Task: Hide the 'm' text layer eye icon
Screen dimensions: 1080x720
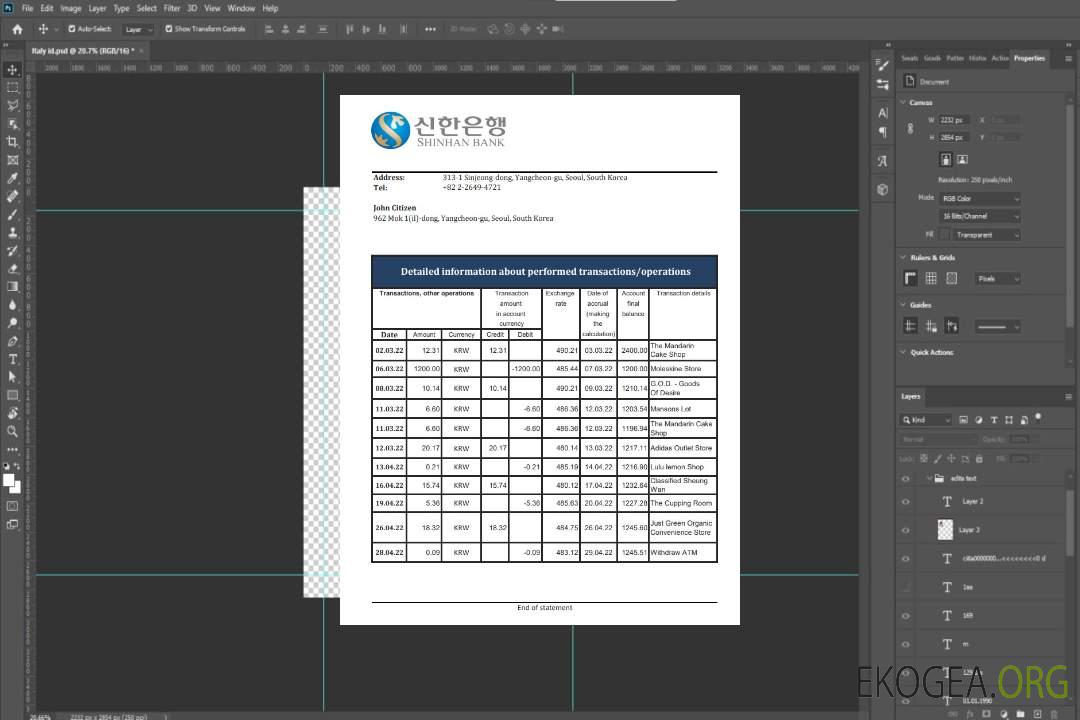Action: [906, 645]
